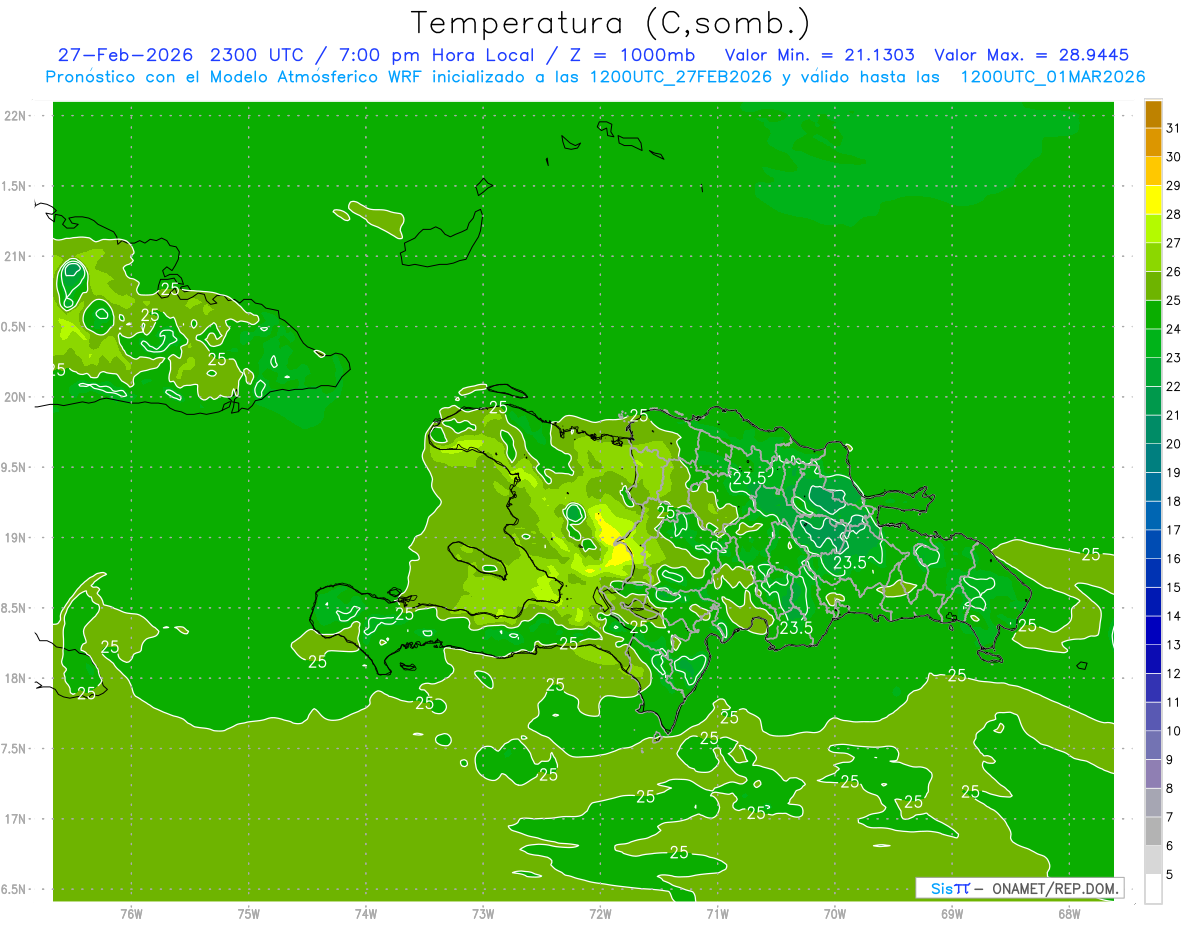Click the "24" value on the color scale
This screenshot has height=927, width=1200.
pyautogui.click(x=1174, y=329)
